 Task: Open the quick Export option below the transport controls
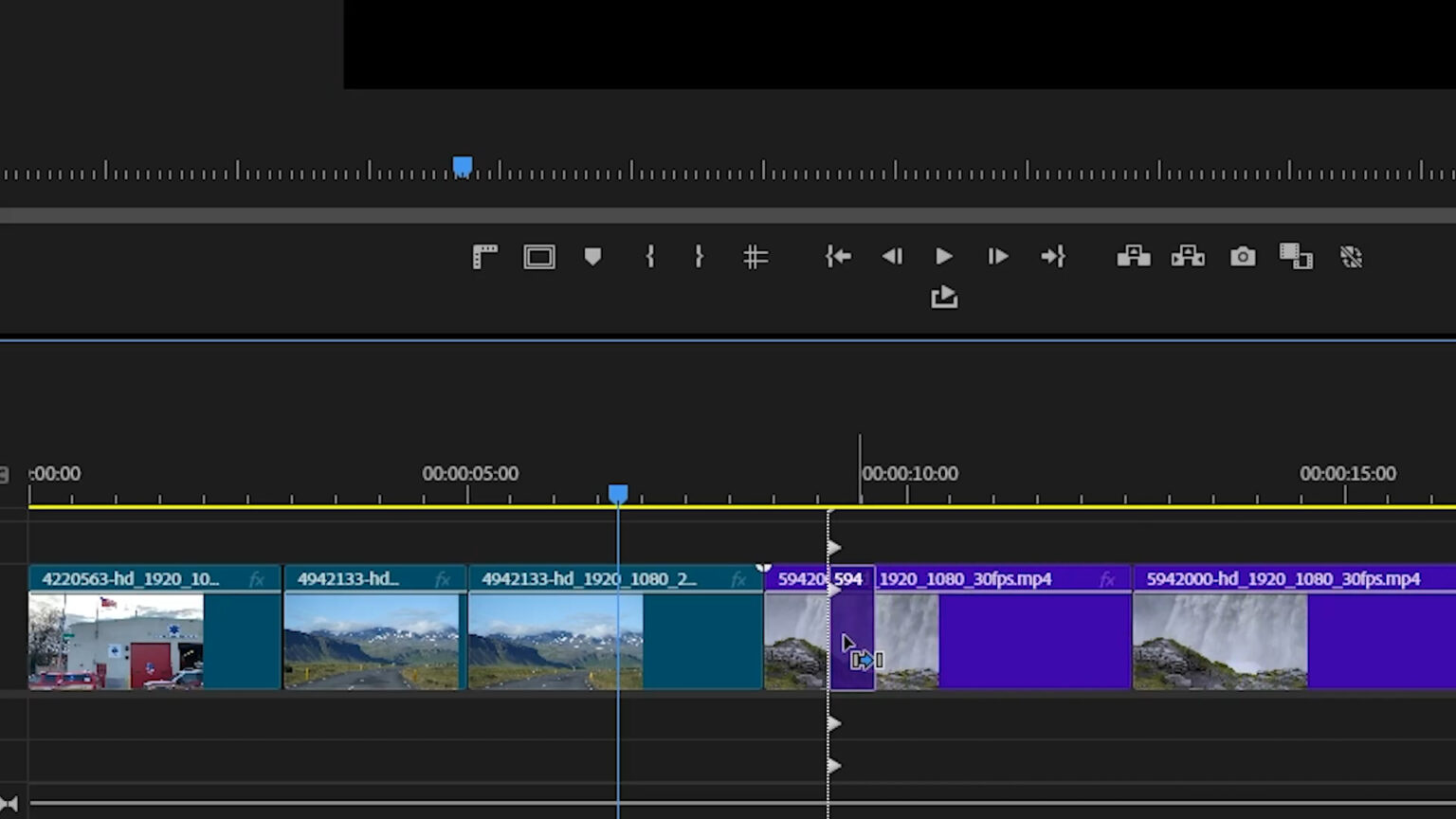coord(944,297)
